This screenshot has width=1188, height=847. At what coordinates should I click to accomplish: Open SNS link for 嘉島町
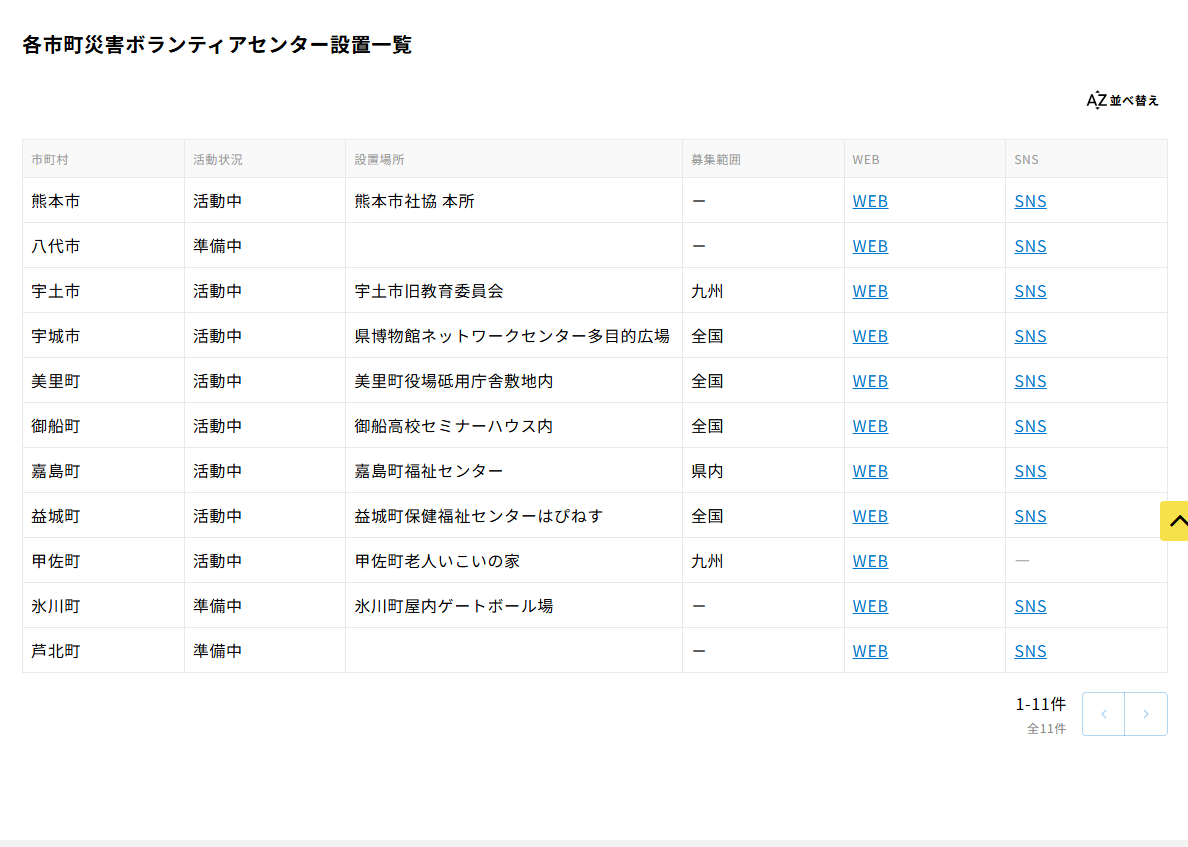coord(1030,470)
